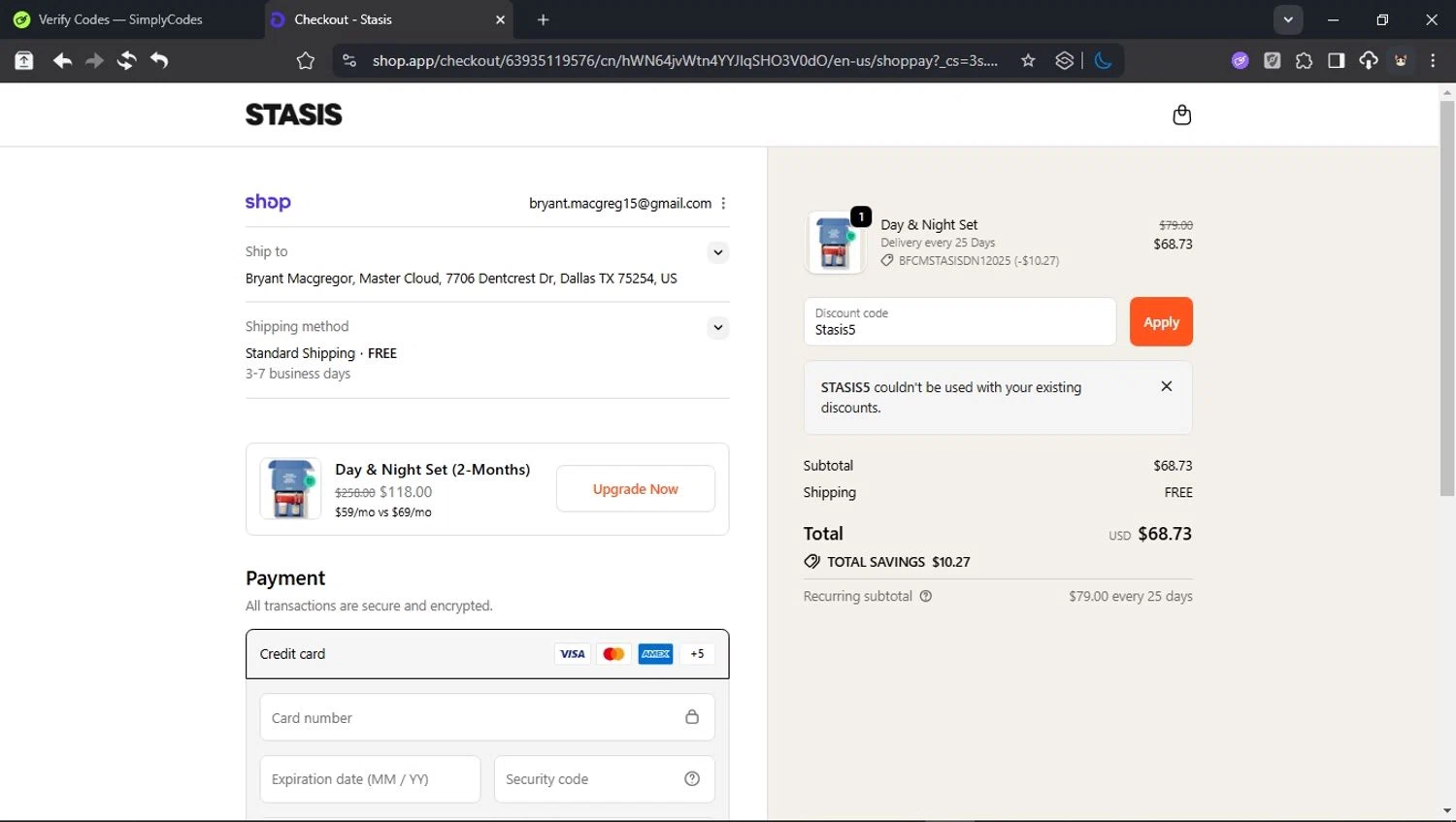
Task: Click the Shop Pay logo
Action: click(x=268, y=202)
